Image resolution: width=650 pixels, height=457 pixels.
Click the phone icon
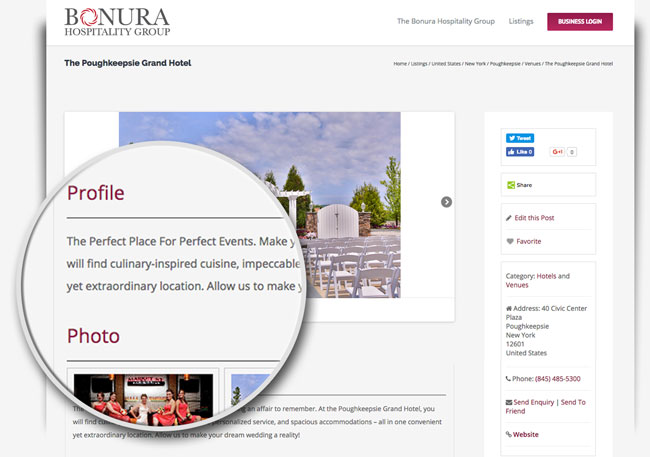508,379
